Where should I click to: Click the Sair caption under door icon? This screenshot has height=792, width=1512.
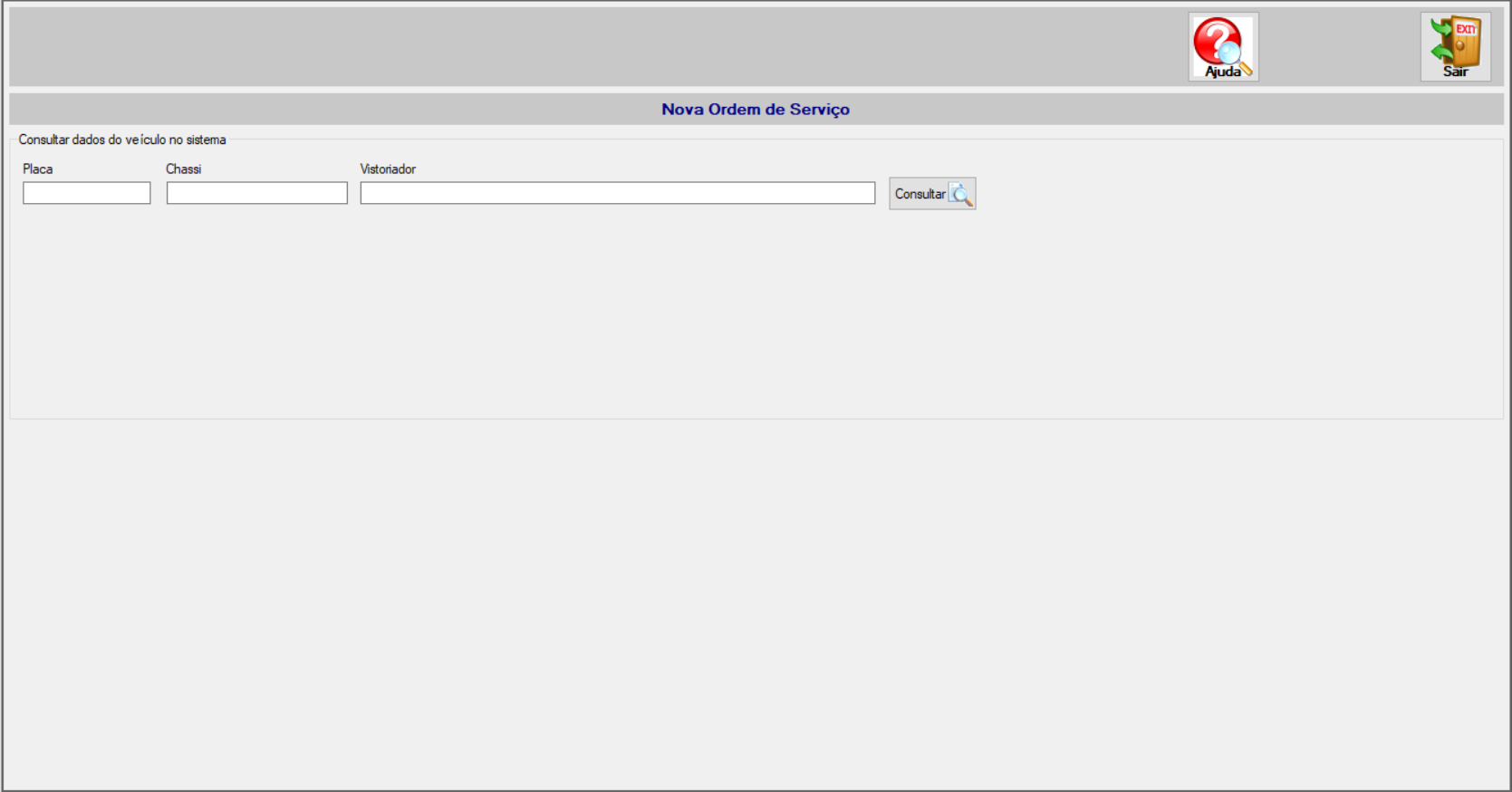(1455, 72)
